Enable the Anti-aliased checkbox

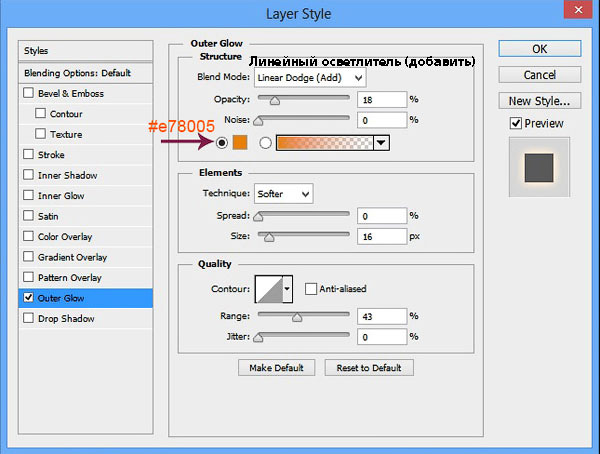(x=311, y=289)
